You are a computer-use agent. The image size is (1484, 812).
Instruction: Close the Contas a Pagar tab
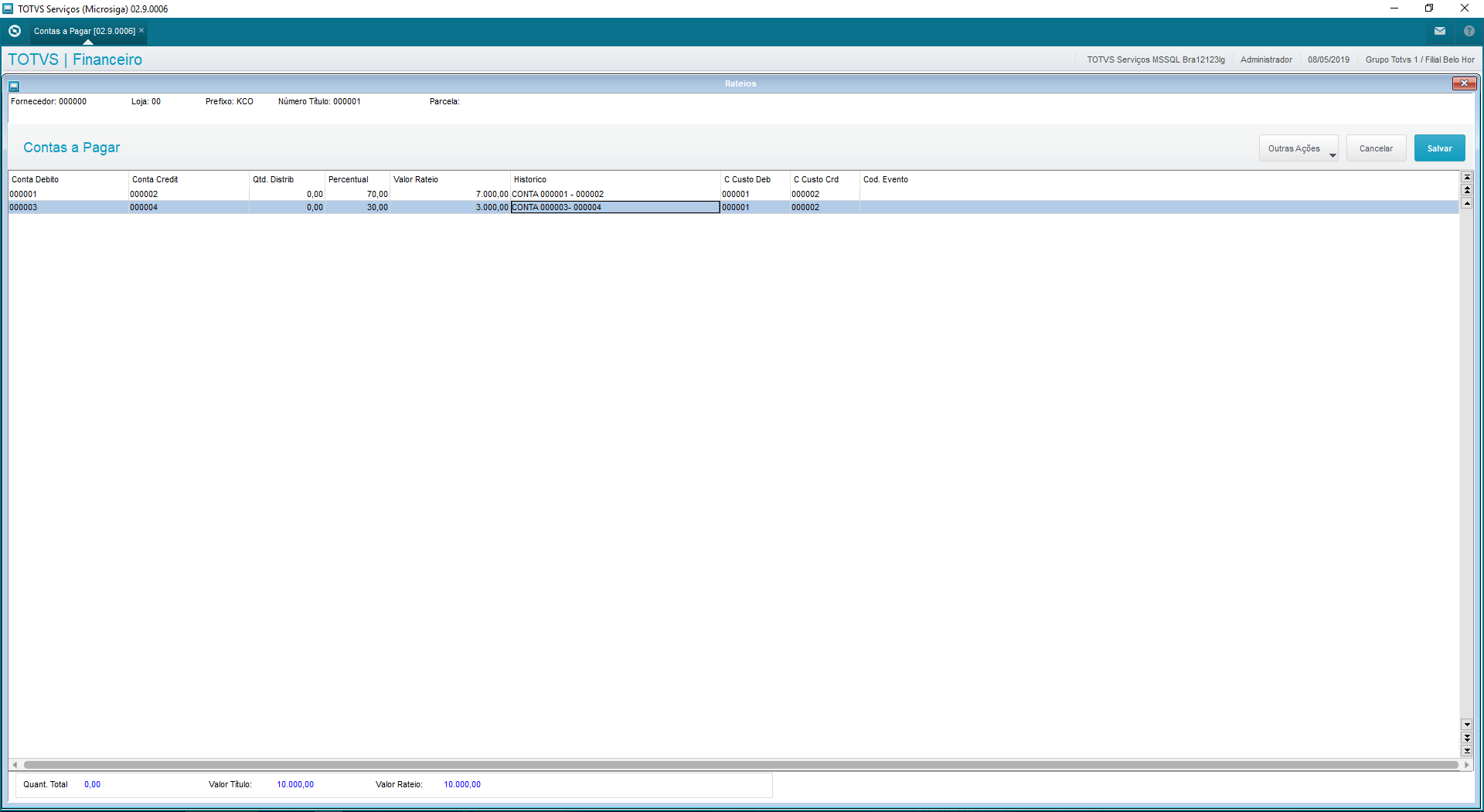click(x=141, y=30)
